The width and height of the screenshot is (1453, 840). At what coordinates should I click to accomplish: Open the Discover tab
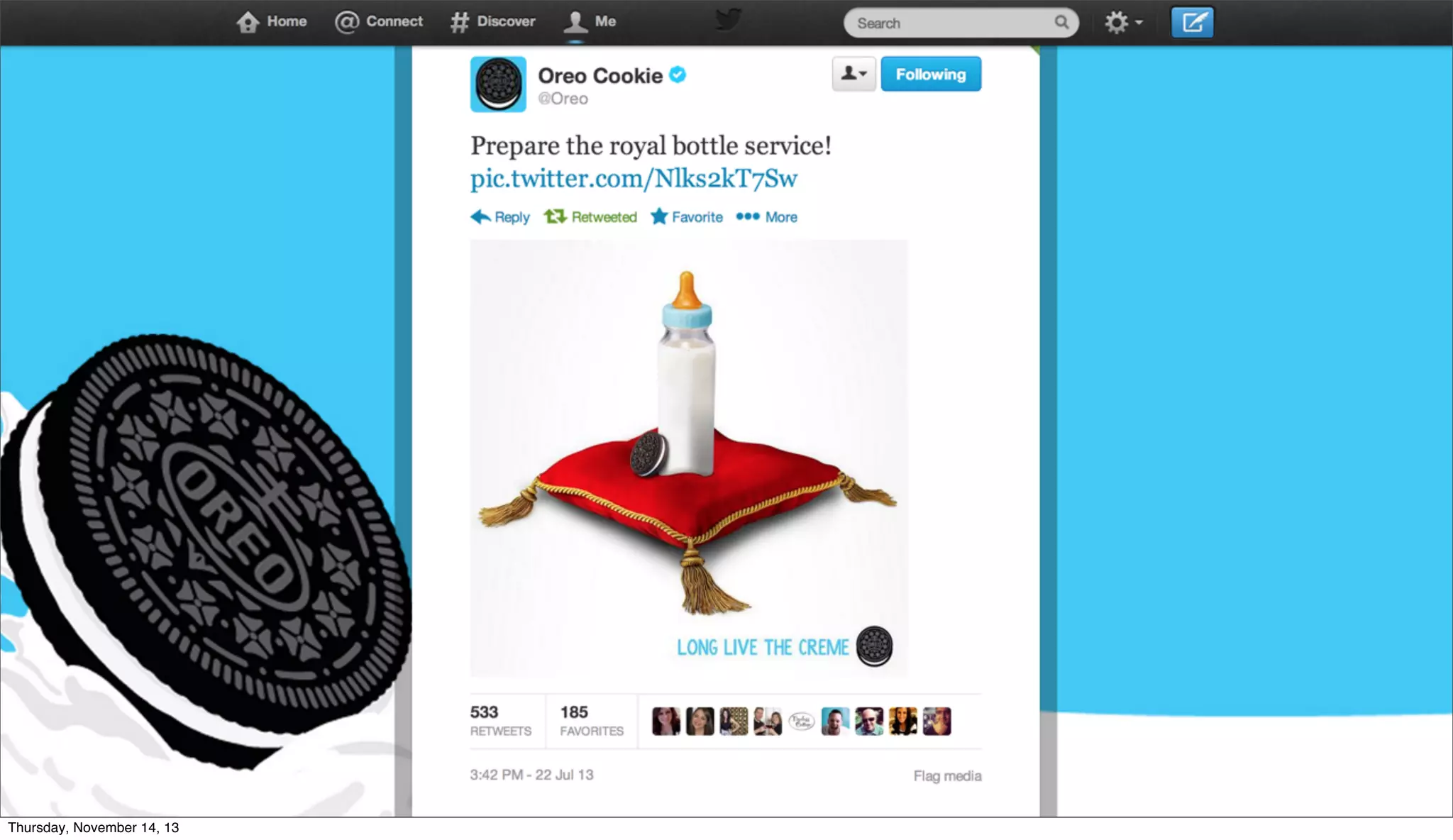point(493,22)
